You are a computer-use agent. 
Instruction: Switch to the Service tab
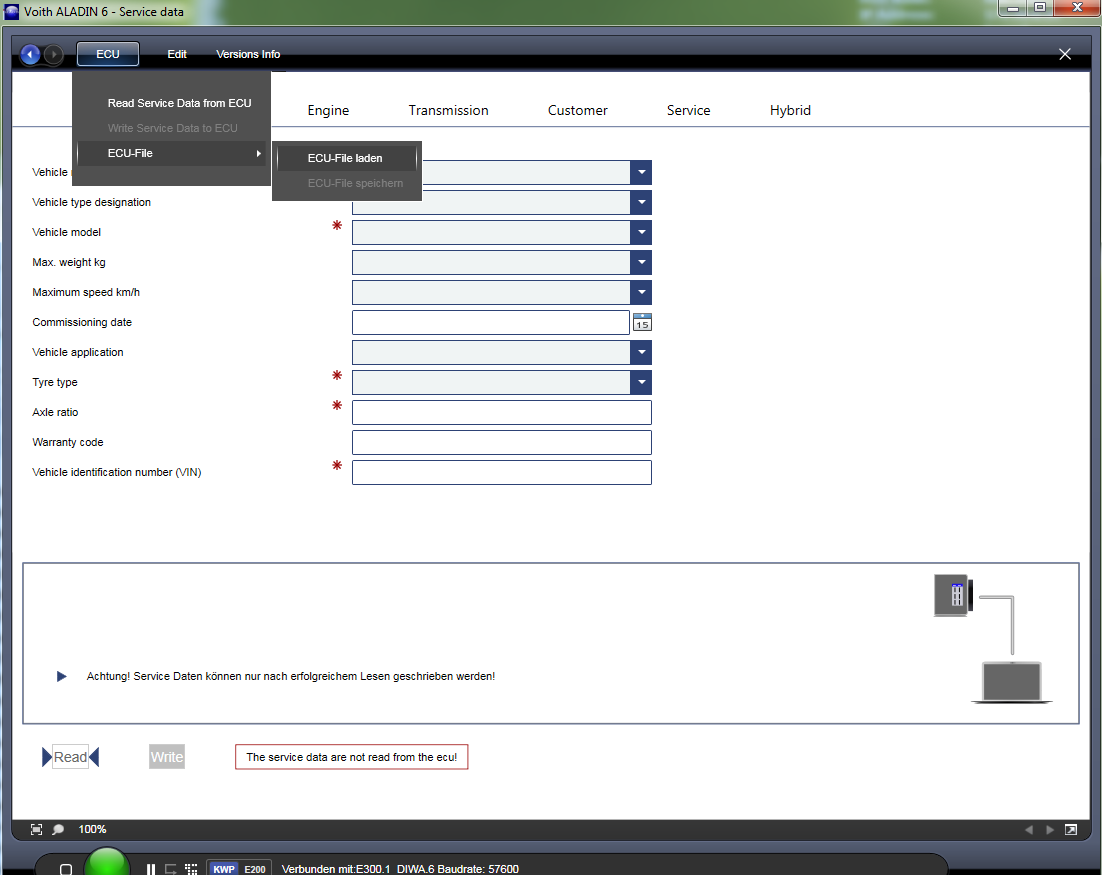coord(689,110)
